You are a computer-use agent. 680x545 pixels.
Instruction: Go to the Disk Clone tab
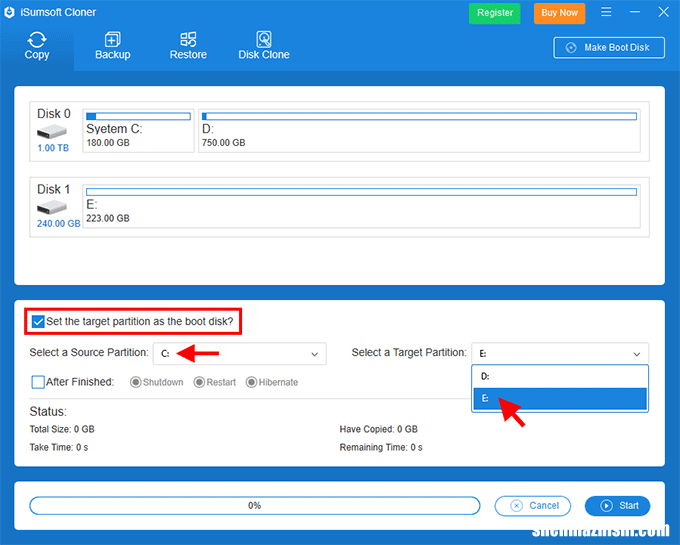click(264, 46)
